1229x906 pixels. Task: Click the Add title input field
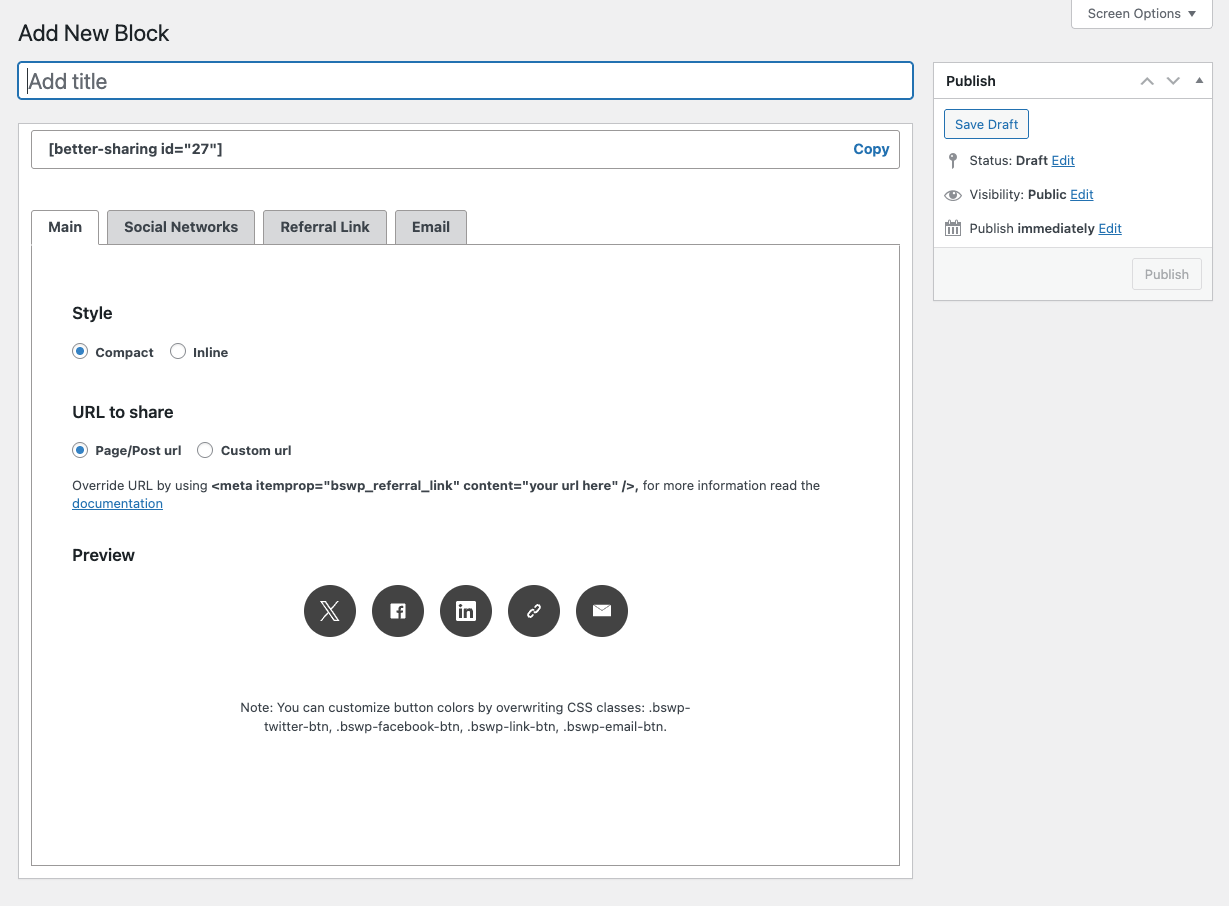coord(465,81)
